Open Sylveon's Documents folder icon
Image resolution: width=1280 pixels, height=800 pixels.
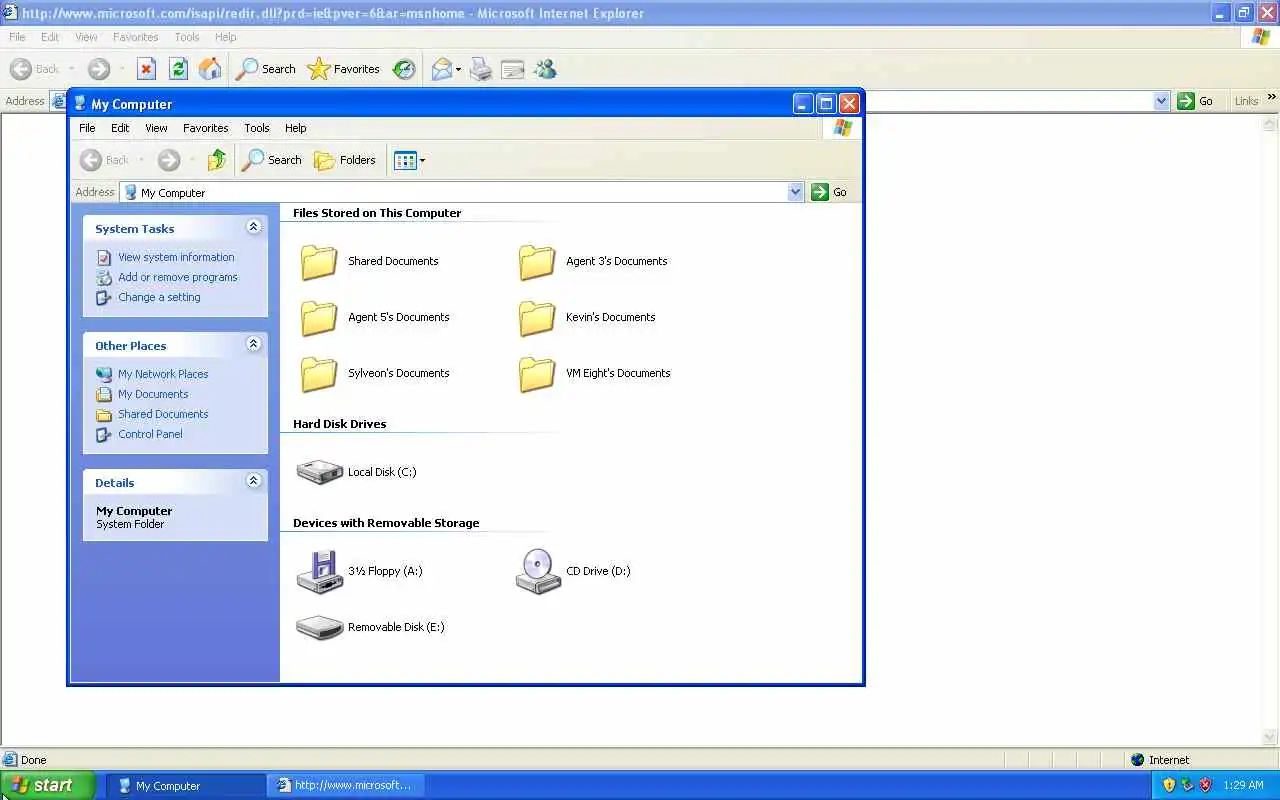[x=320, y=374]
